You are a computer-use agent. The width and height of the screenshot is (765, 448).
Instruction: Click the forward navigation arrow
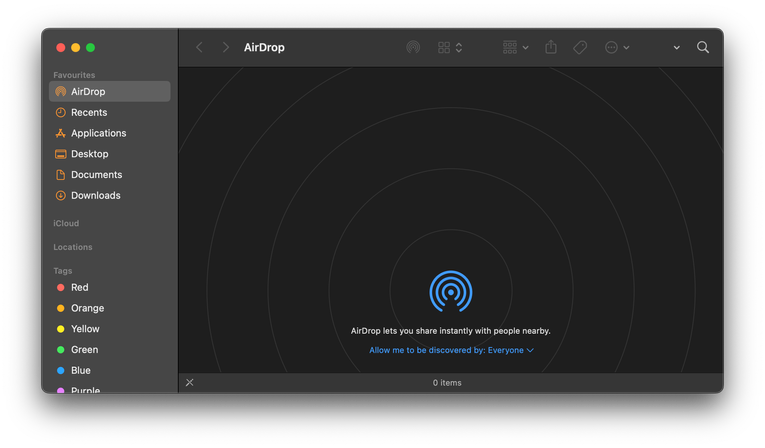click(226, 47)
